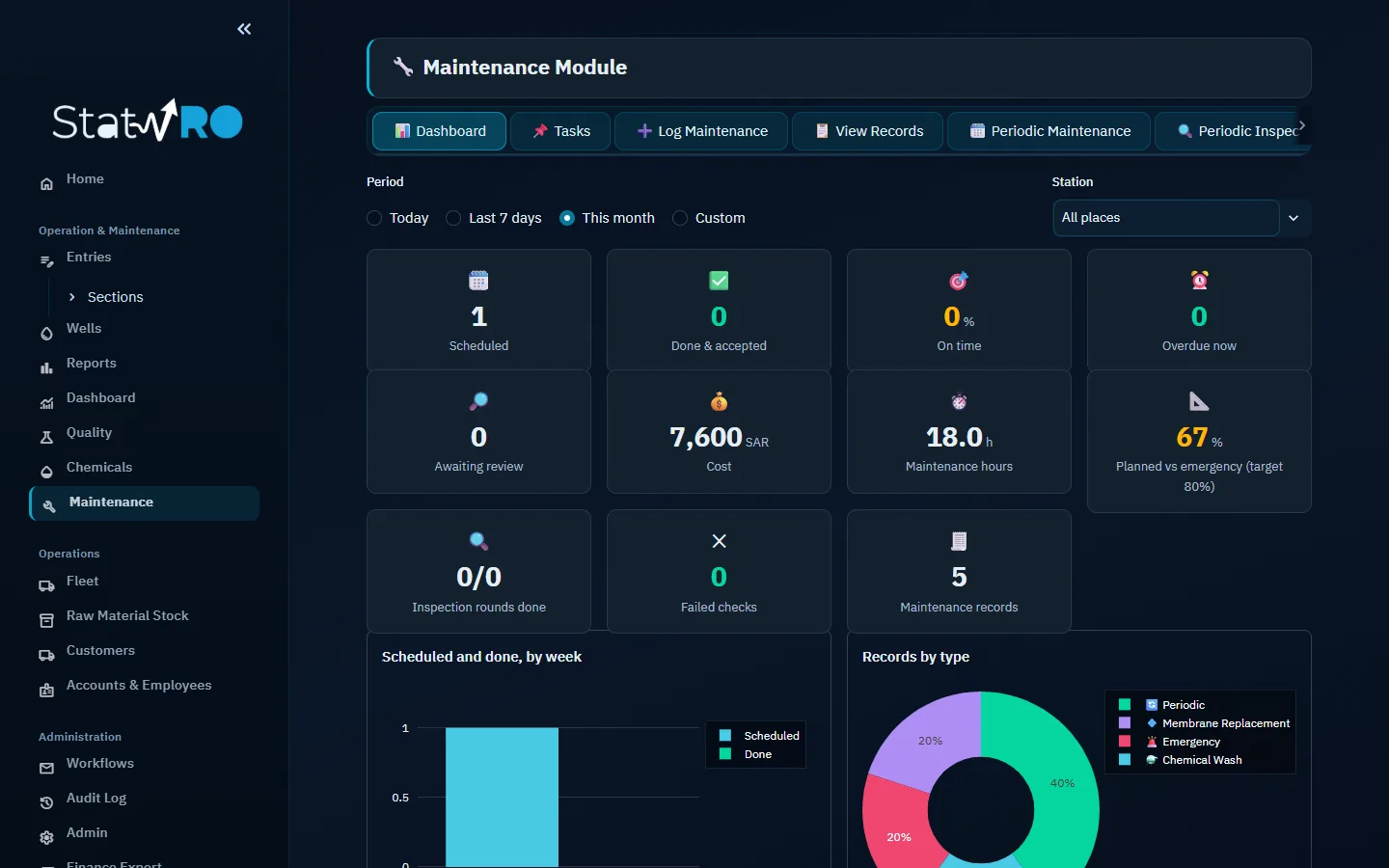Click the Workflows envelope icon
This screenshot has width=1389, height=868.
pyautogui.click(x=46, y=768)
